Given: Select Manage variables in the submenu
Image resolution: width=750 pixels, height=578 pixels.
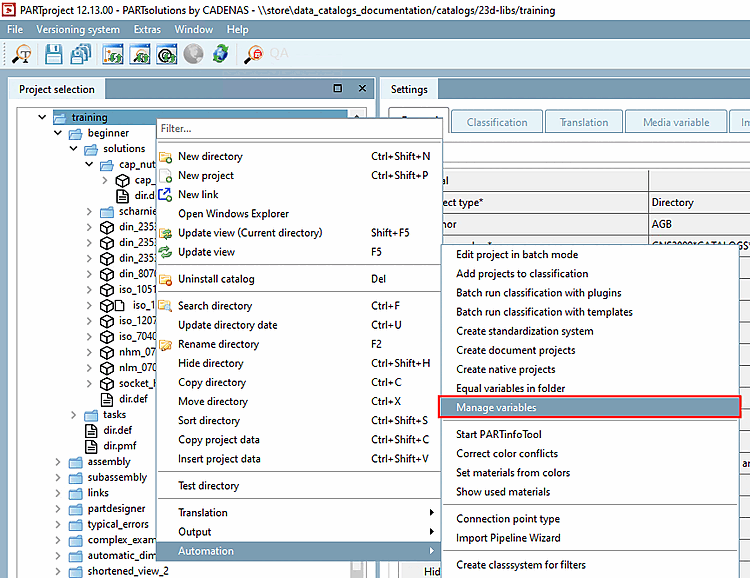Looking at the screenshot, I should pos(590,407).
